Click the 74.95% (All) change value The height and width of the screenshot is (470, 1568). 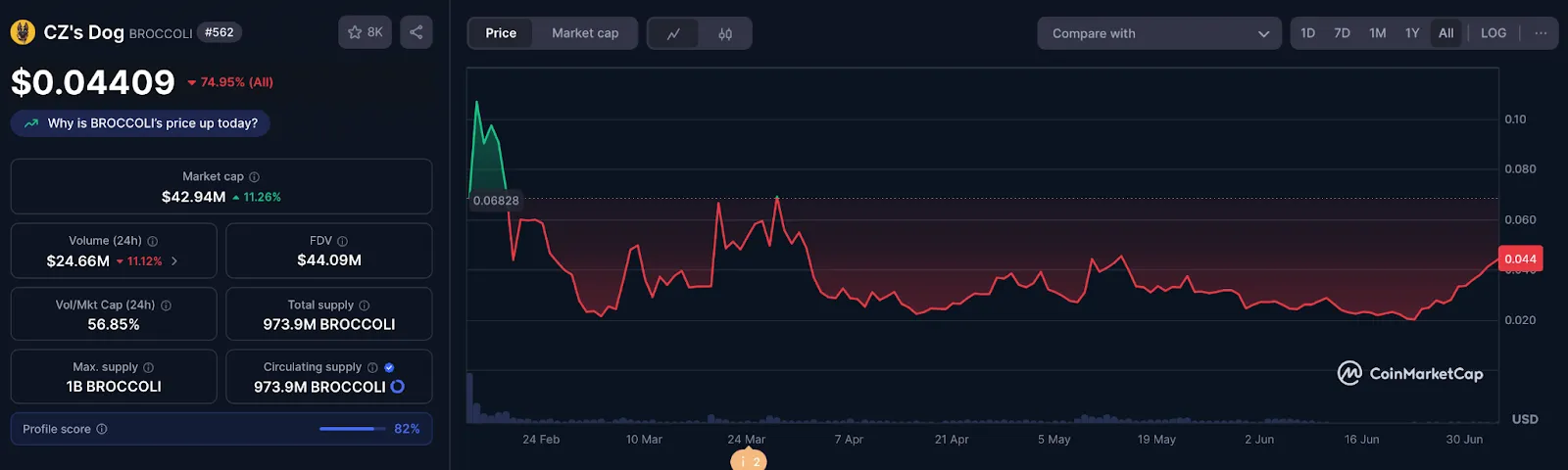coord(230,82)
